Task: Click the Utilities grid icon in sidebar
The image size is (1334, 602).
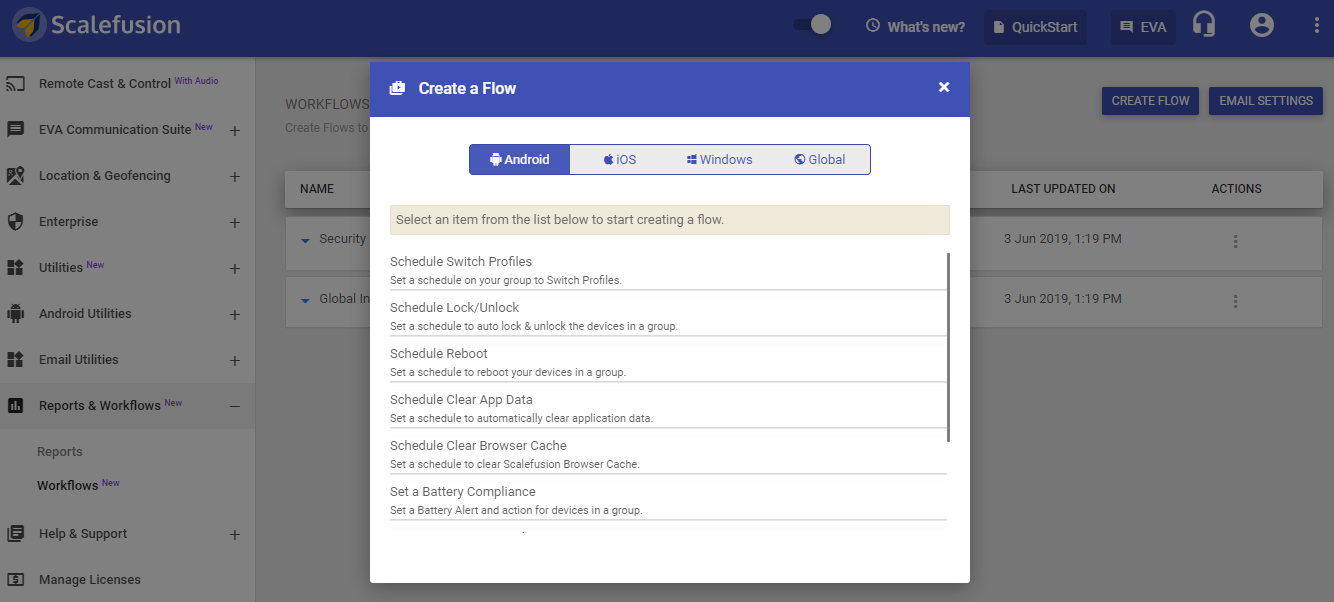Action: click(x=16, y=268)
